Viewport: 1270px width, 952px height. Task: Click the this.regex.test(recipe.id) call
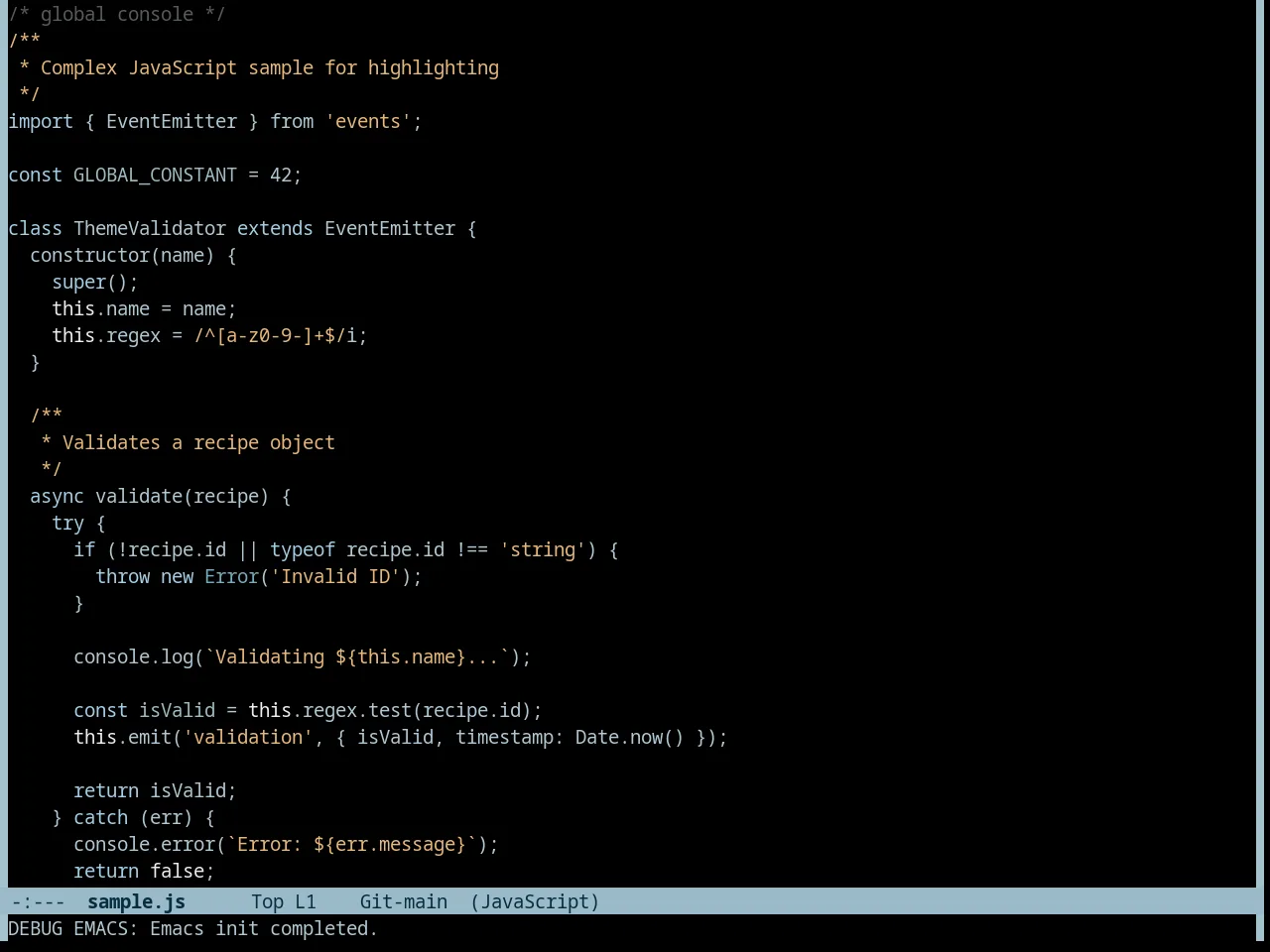(390, 711)
